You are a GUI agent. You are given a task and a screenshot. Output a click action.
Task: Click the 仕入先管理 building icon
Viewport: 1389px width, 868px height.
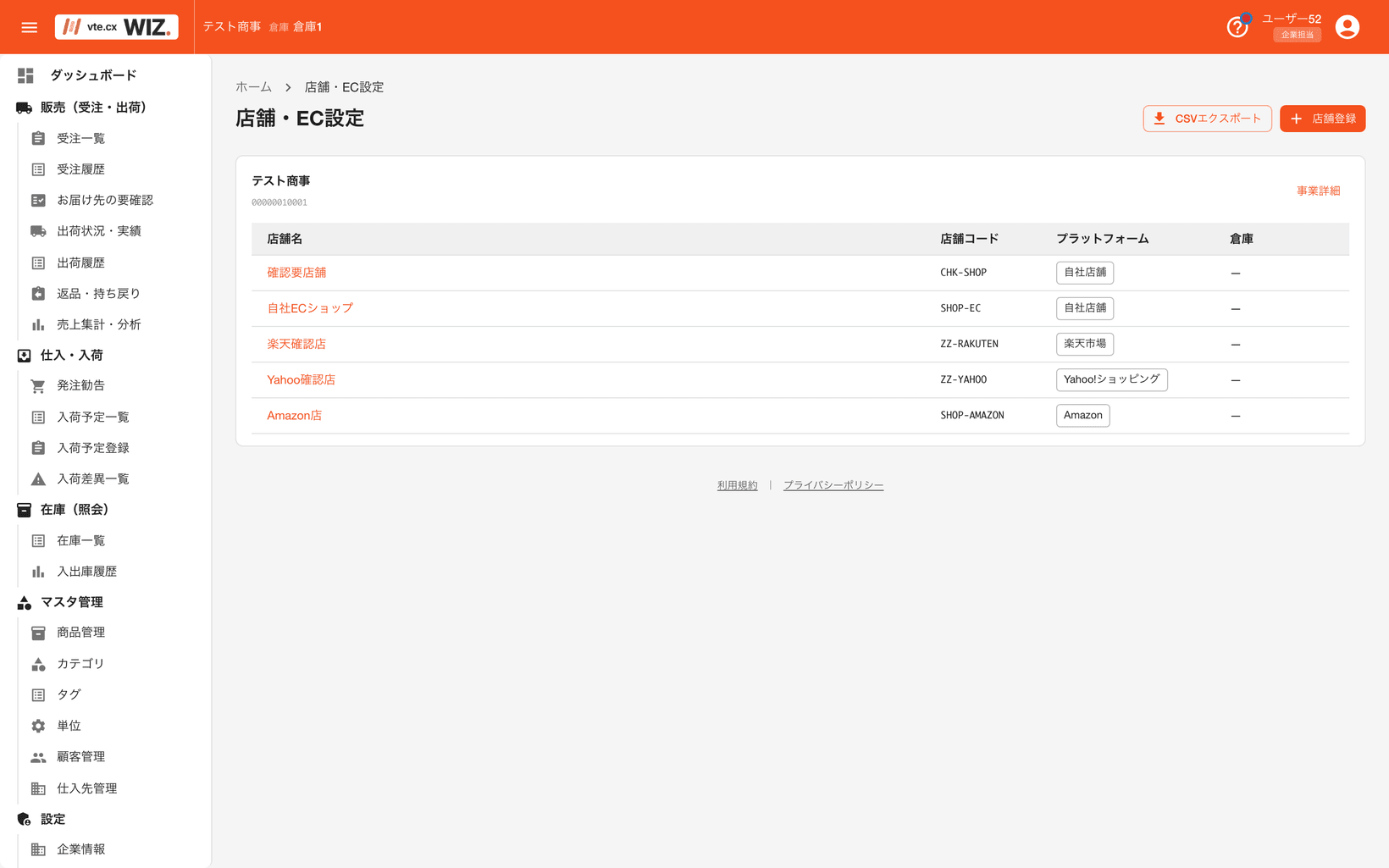point(38,788)
